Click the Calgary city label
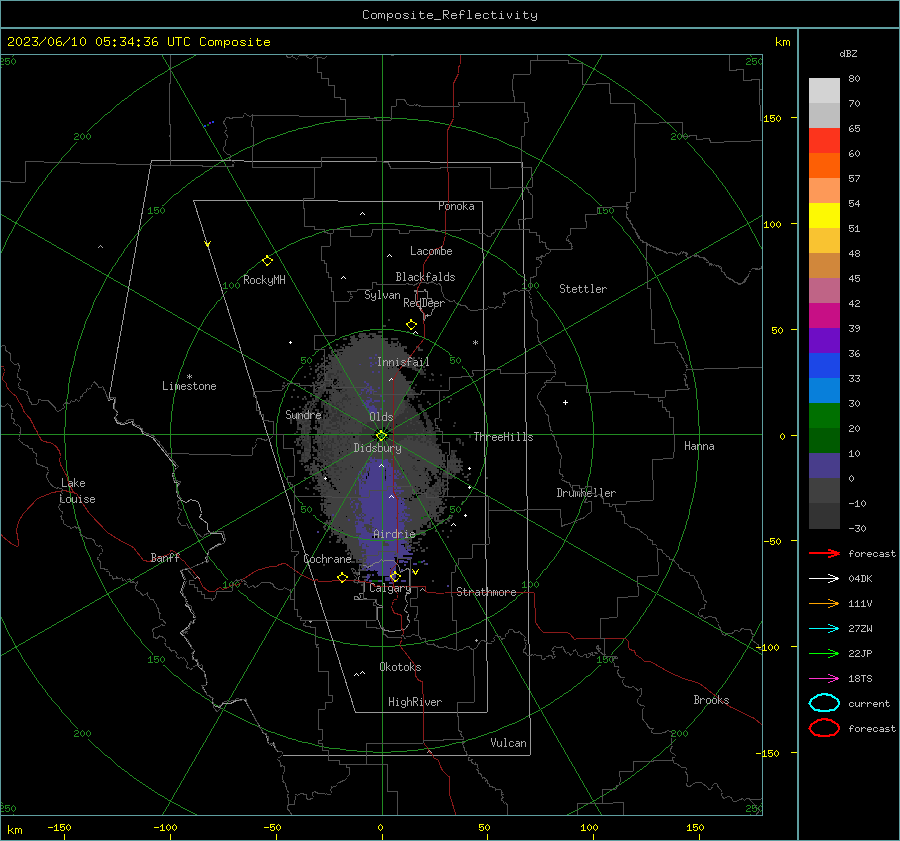The image size is (900, 841). point(390,588)
